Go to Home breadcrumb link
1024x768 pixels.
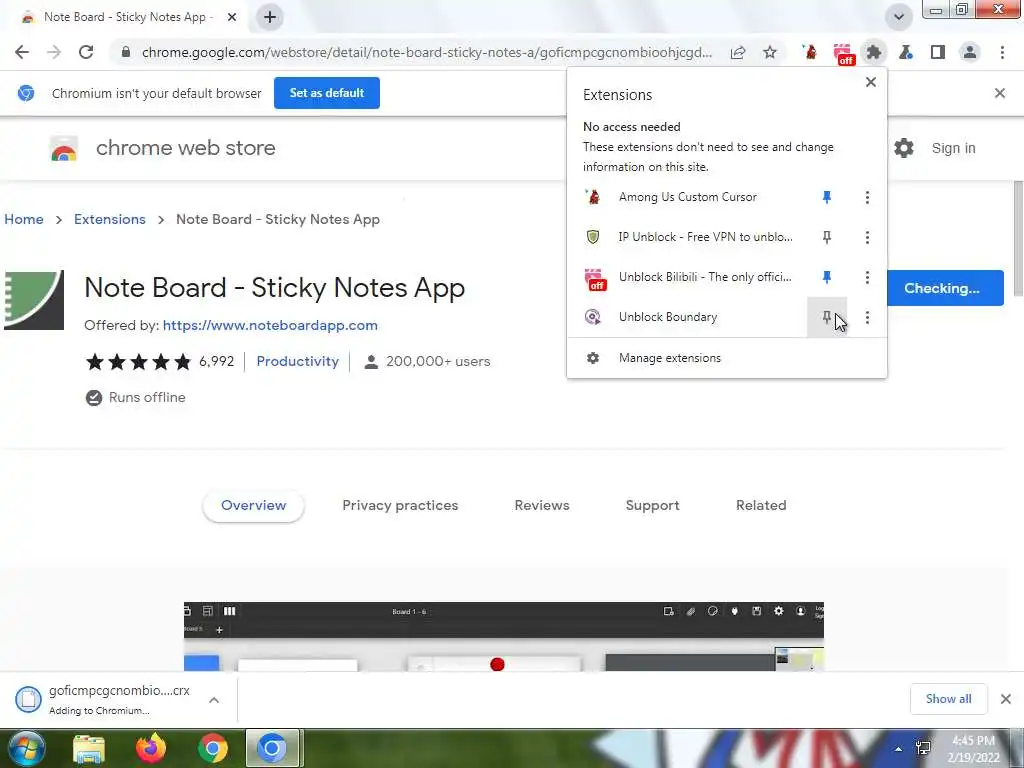coord(24,219)
